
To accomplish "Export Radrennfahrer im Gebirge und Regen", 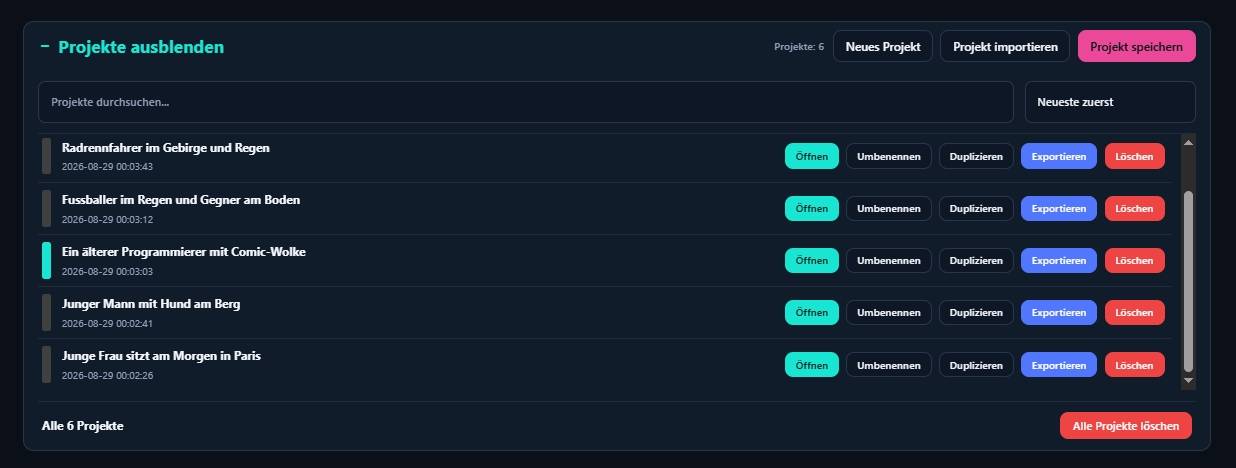I will point(1059,156).
